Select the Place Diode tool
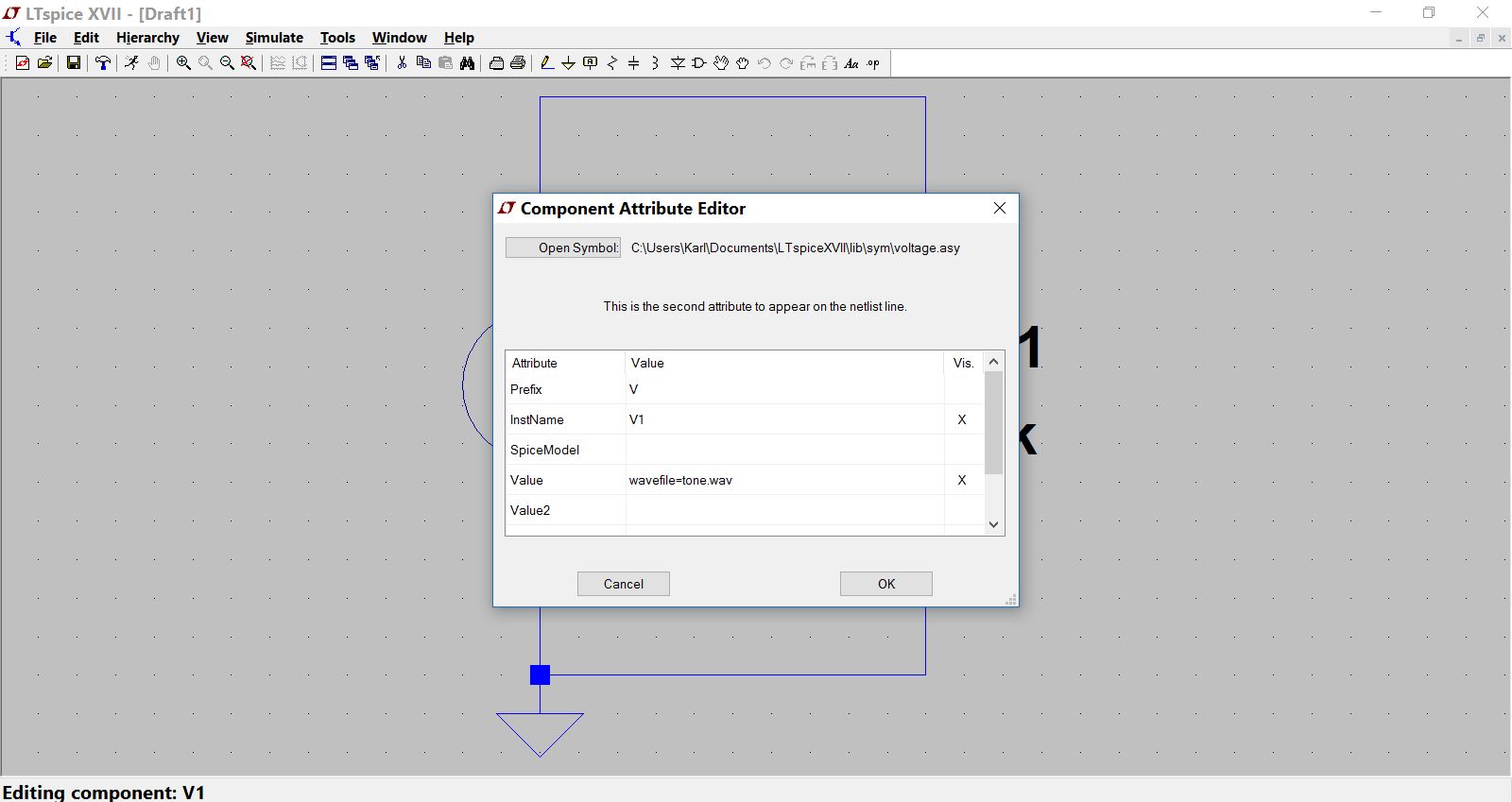1512x802 pixels. (x=678, y=63)
